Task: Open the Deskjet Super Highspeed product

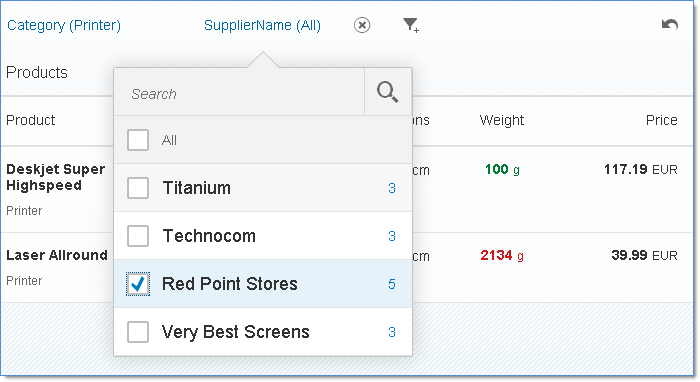Action: click(x=56, y=177)
